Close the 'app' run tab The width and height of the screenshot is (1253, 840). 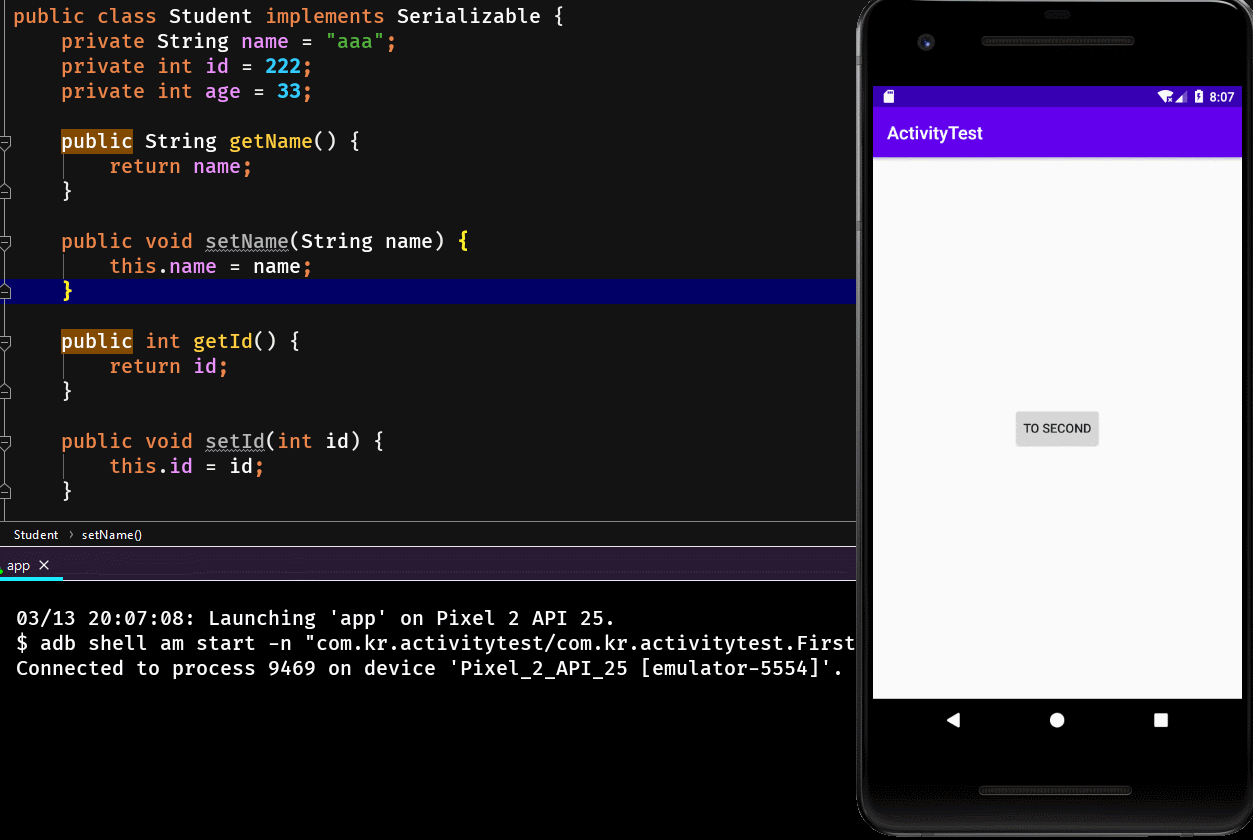(x=44, y=565)
